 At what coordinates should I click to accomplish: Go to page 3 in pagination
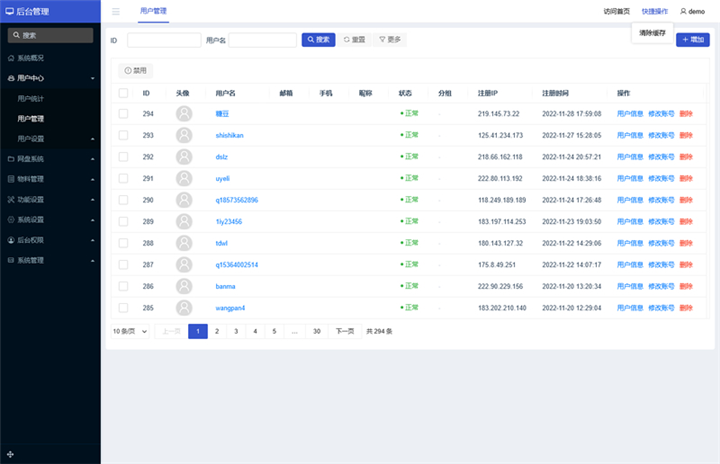click(x=236, y=331)
